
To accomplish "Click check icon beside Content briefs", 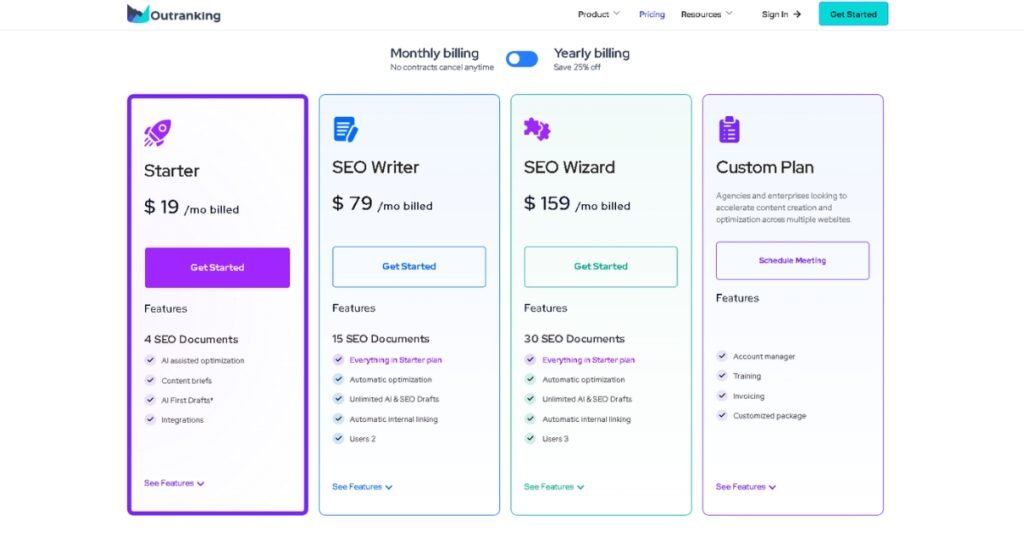I will point(150,380).
